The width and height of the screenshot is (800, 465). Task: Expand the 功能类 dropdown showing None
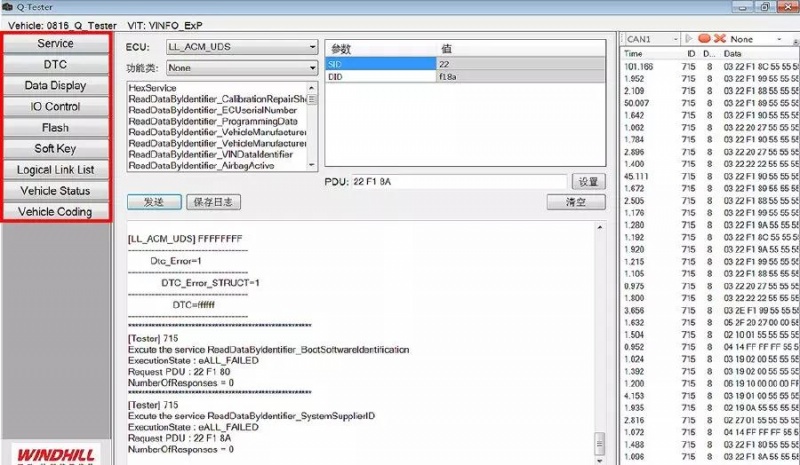241,68
